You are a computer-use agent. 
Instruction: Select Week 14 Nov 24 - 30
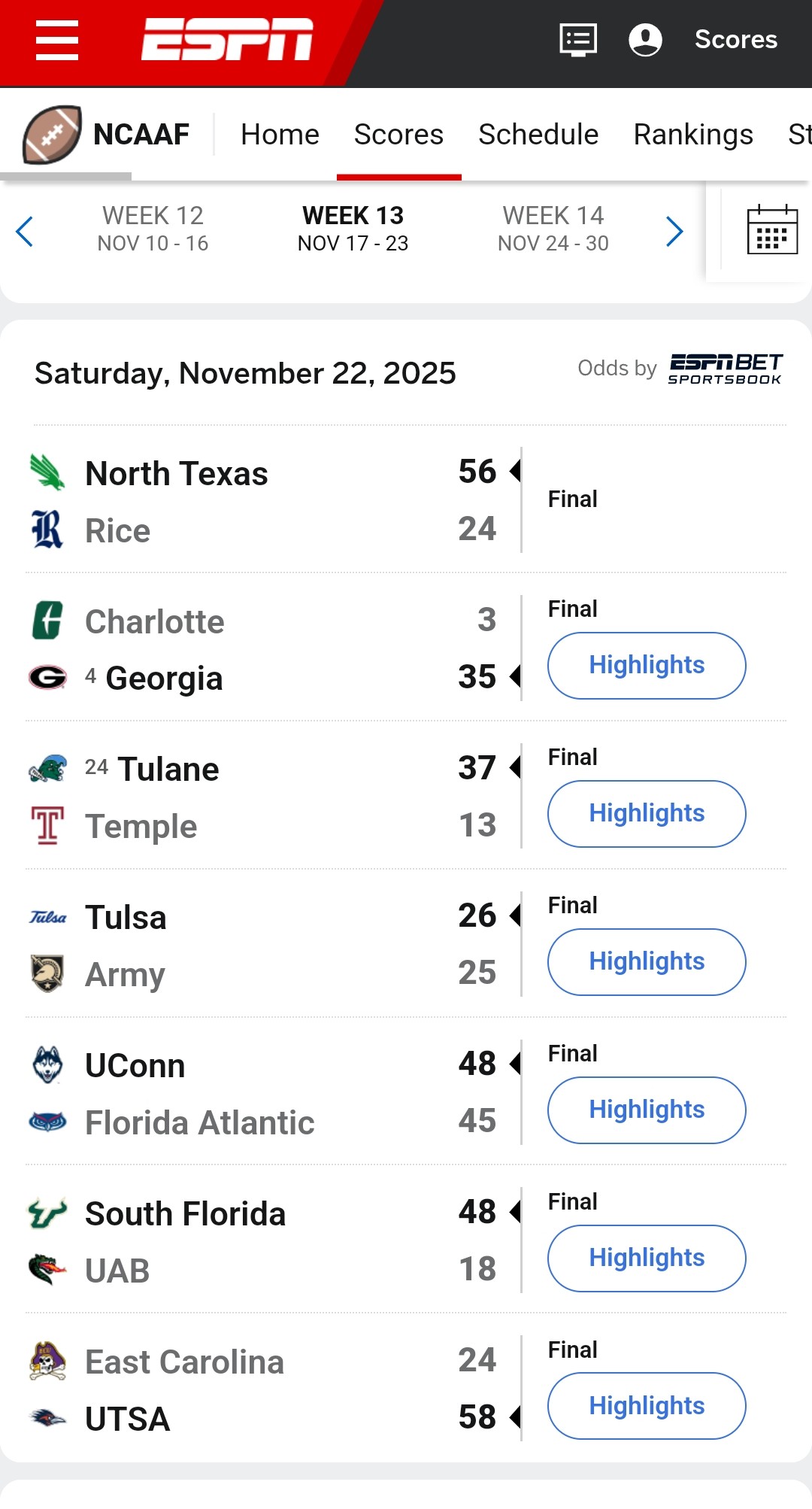click(553, 229)
